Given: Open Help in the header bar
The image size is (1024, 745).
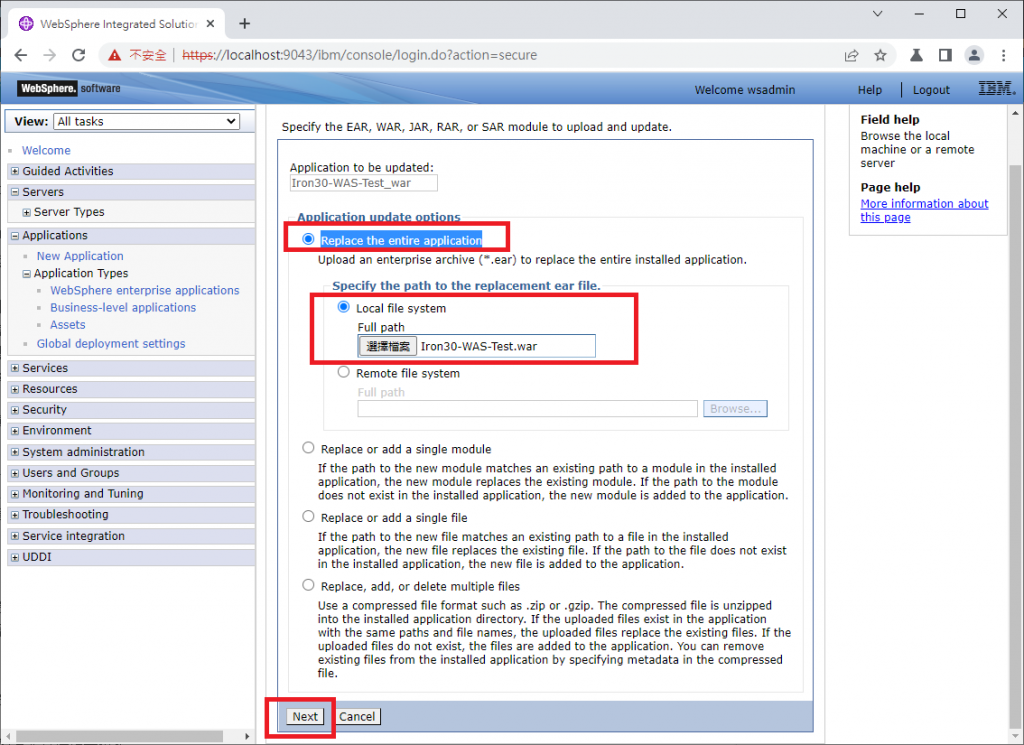Looking at the screenshot, I should 869,90.
